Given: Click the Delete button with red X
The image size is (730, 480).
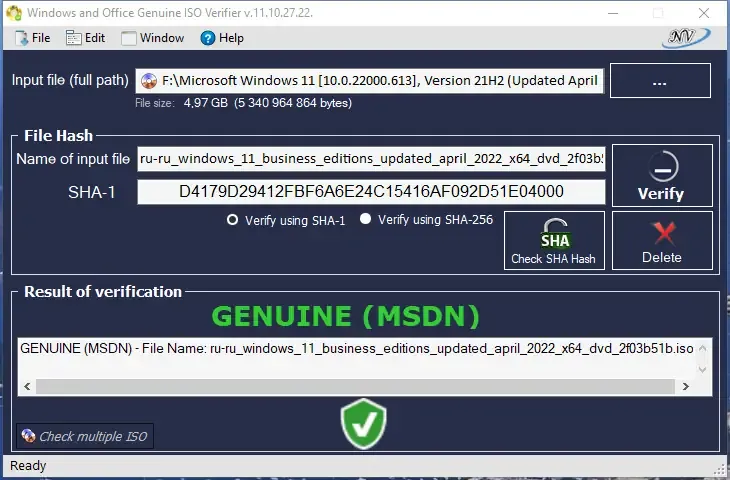Looking at the screenshot, I should 662,241.
